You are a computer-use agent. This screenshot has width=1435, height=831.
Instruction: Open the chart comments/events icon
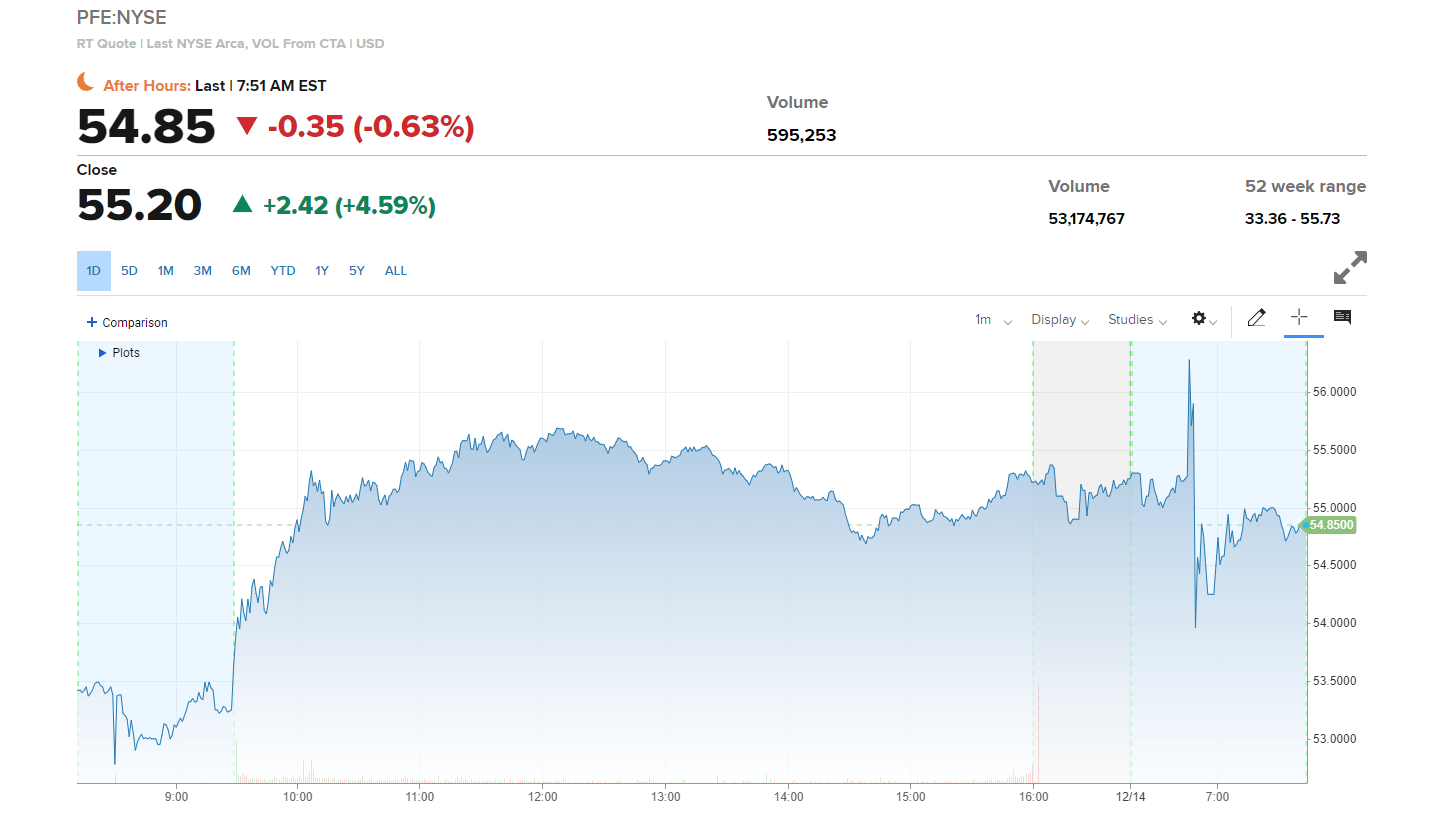pos(1342,318)
